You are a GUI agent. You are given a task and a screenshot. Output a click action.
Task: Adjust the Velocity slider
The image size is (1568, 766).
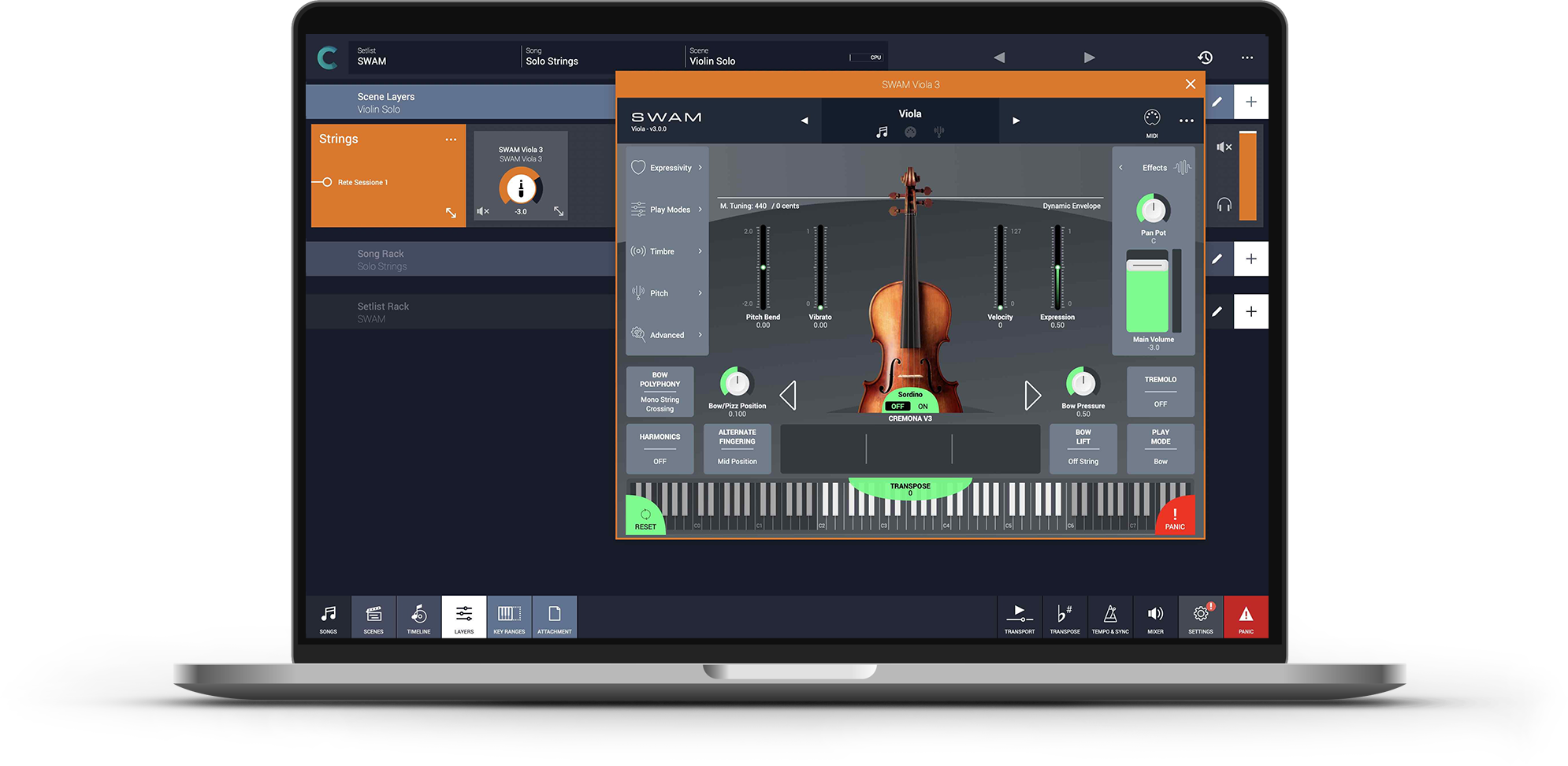(1000, 268)
